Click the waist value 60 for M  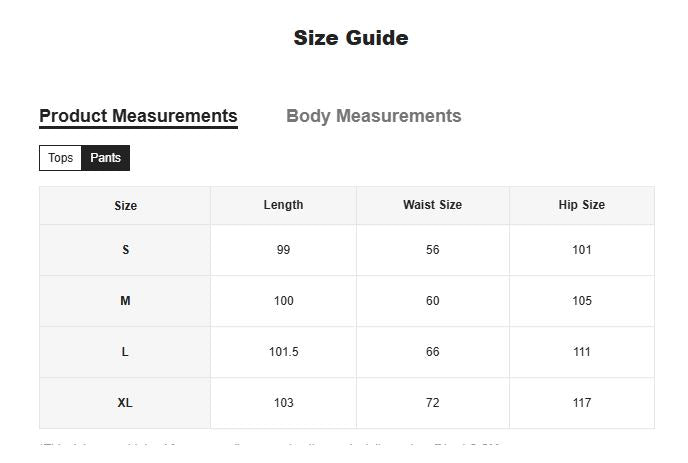tap(433, 301)
